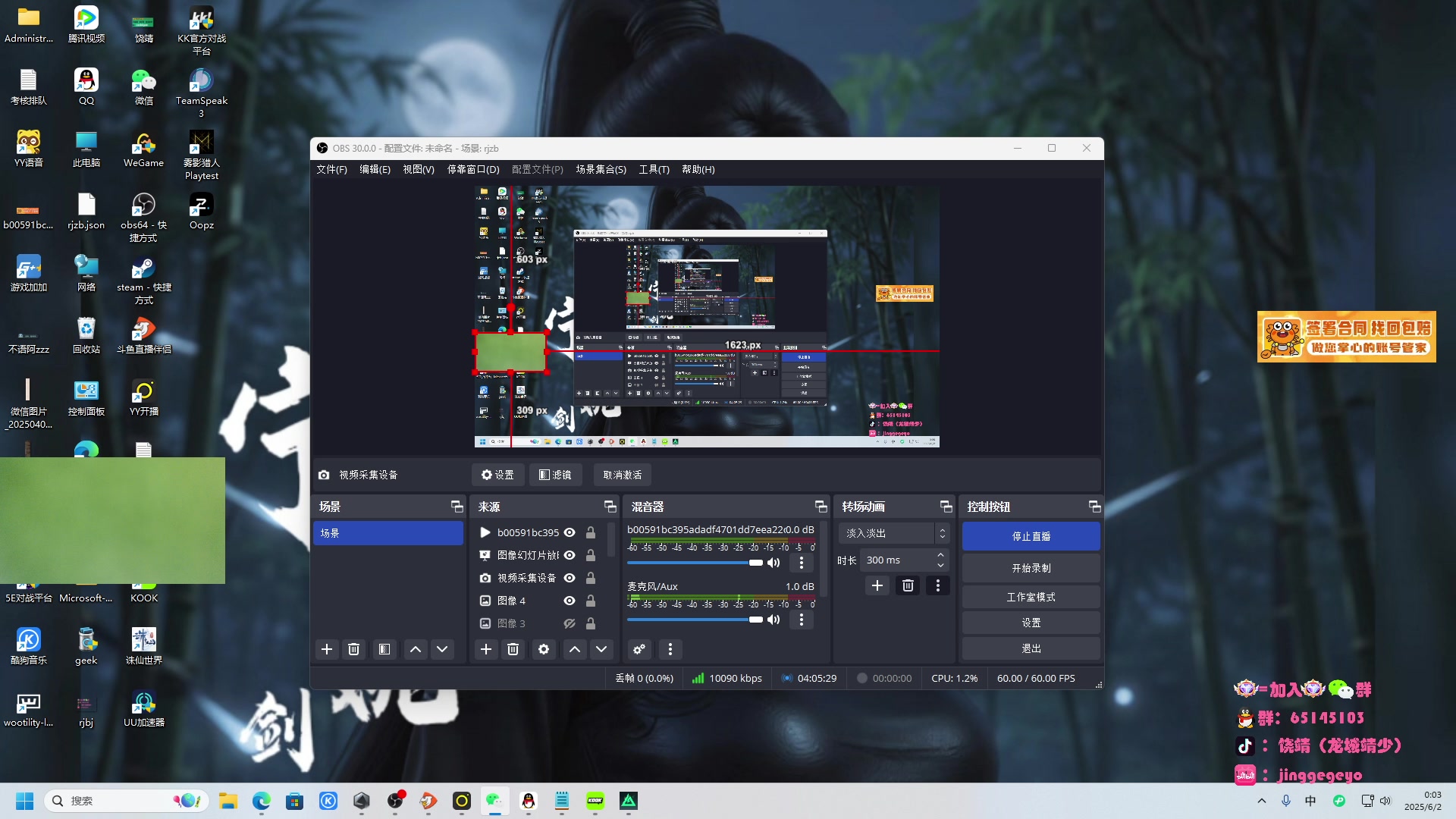Undock the 场景 panel
1456x819 pixels.
pos(457,507)
